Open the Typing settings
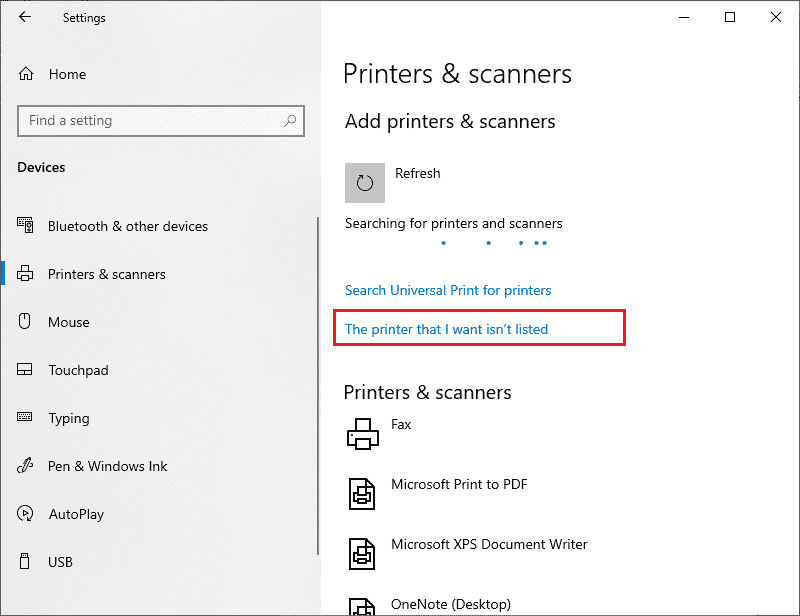This screenshot has width=800, height=616. [69, 418]
